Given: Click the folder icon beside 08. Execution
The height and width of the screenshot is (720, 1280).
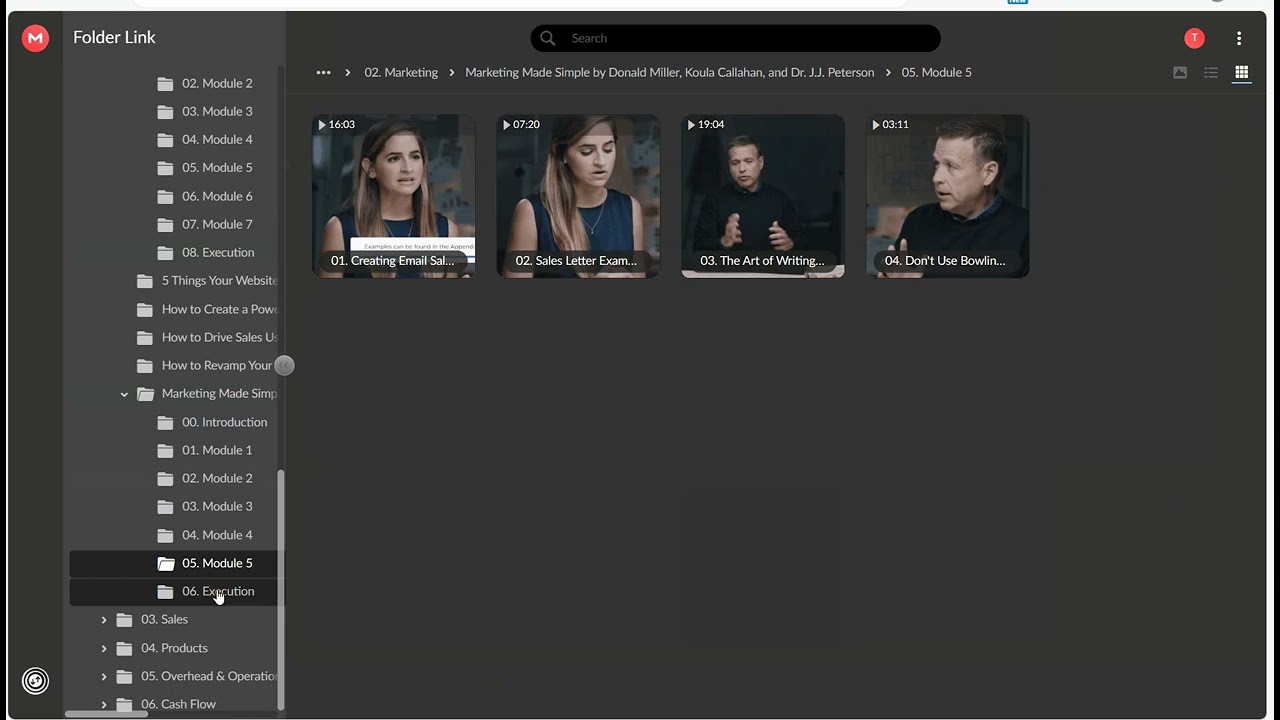Looking at the screenshot, I should click(x=166, y=252).
